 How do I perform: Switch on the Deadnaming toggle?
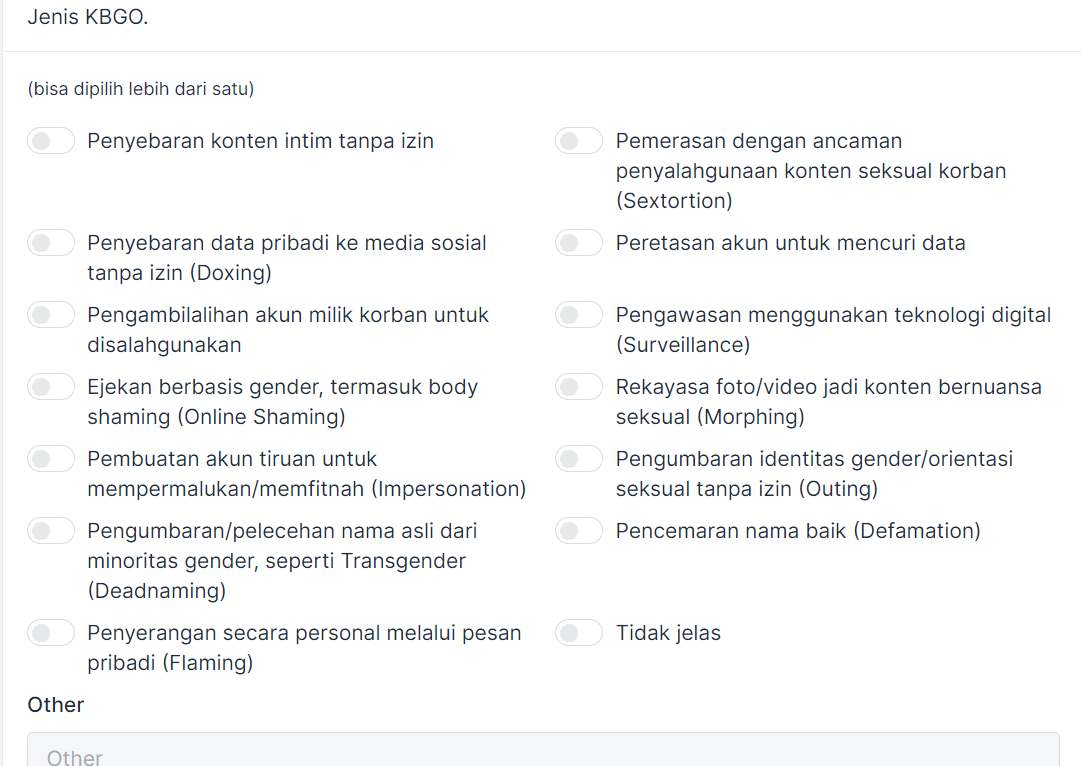pos(51,531)
